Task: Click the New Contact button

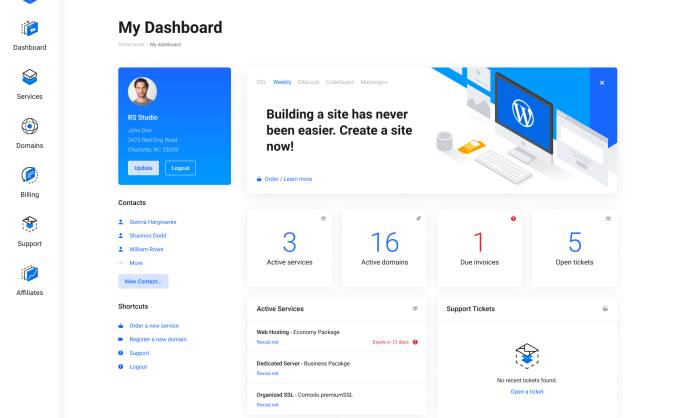Action: pos(143,282)
